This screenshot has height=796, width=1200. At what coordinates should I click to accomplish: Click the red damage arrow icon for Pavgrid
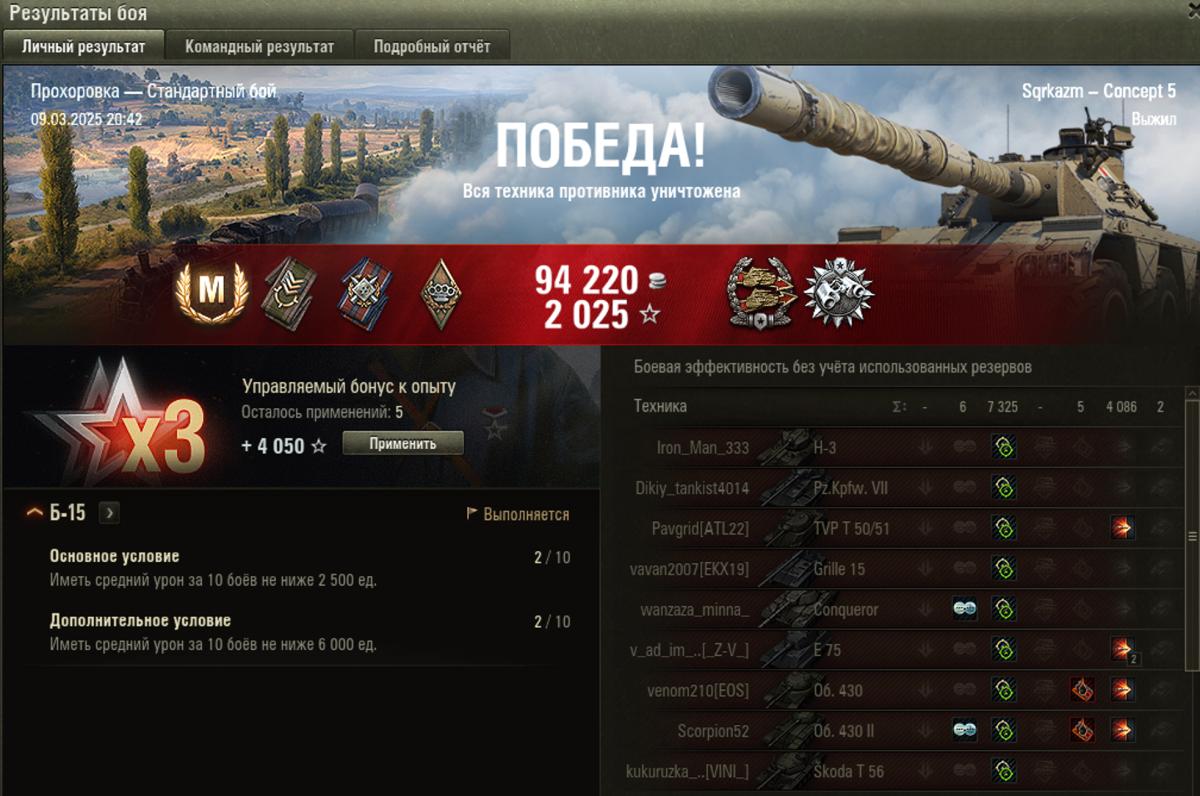click(1122, 528)
